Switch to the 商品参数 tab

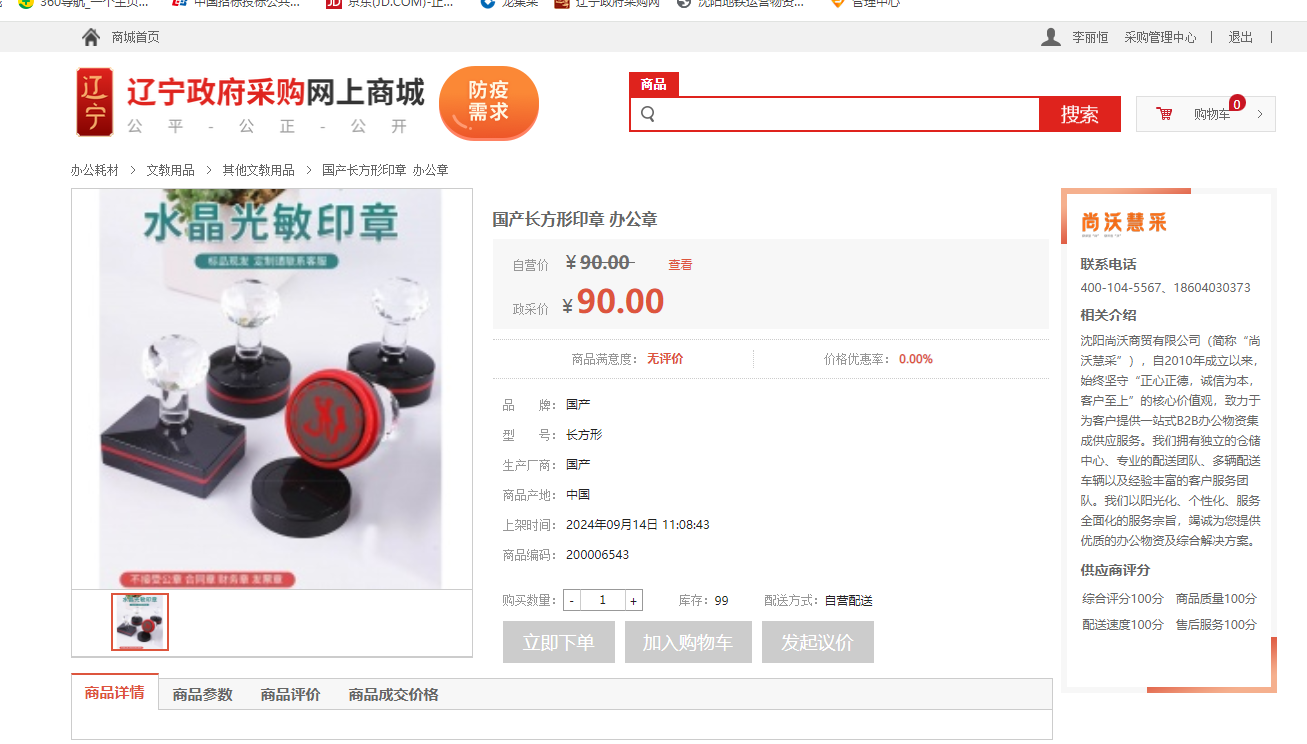(203, 694)
